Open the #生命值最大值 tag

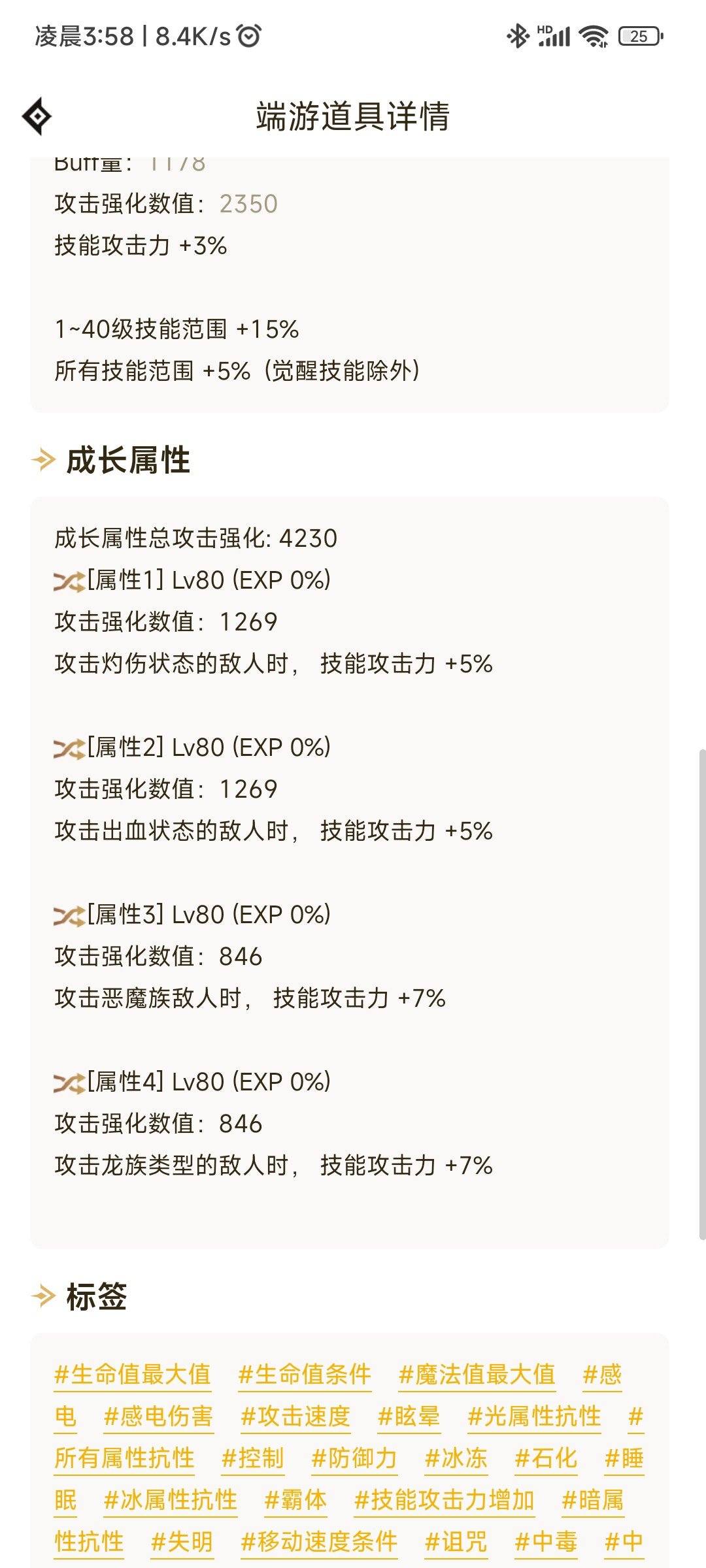coord(133,1375)
